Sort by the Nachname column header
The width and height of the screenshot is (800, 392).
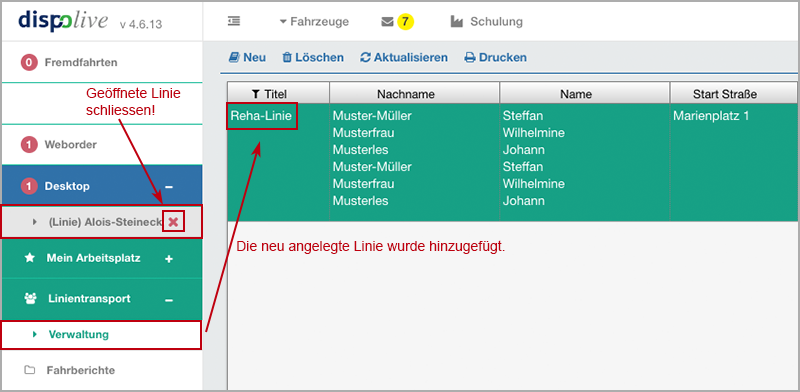coord(414,94)
